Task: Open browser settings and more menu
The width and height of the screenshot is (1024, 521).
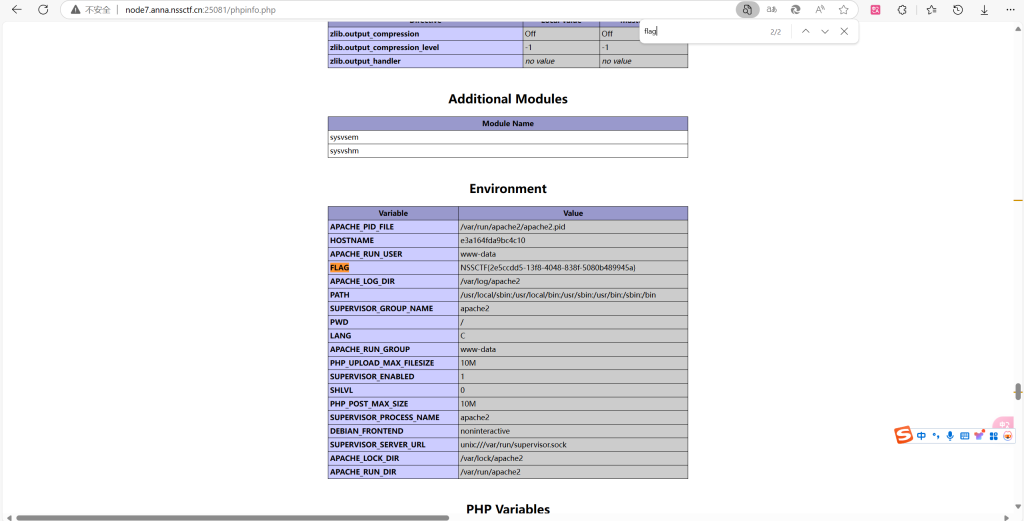Action: coord(1010,9)
